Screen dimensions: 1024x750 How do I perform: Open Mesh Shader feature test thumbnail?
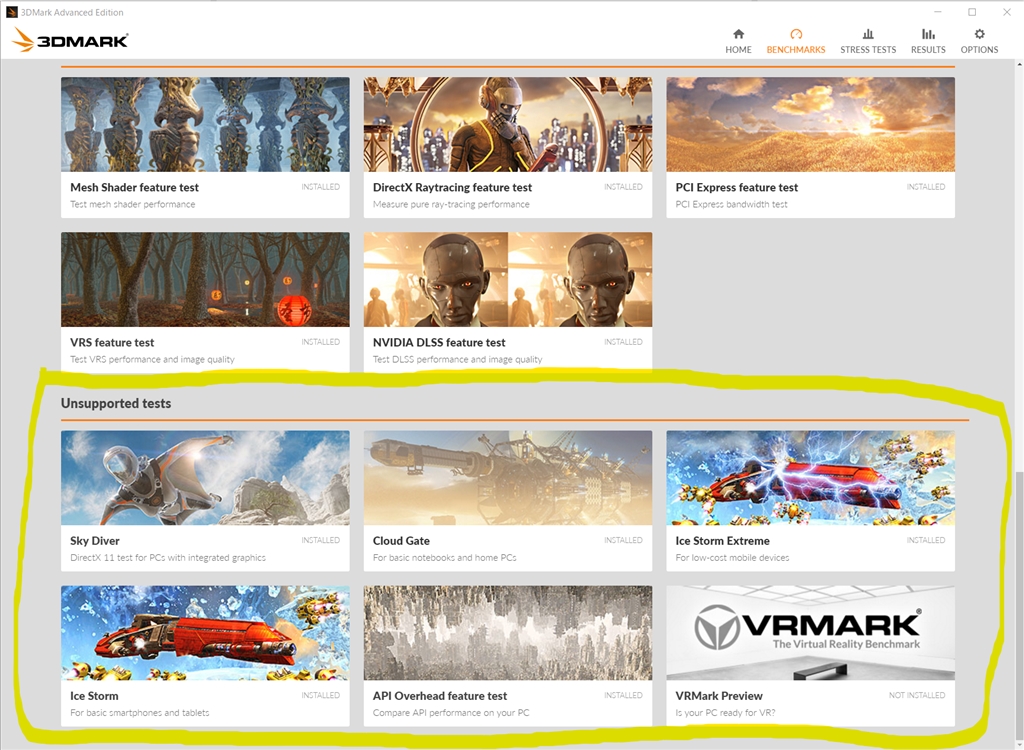click(x=205, y=125)
